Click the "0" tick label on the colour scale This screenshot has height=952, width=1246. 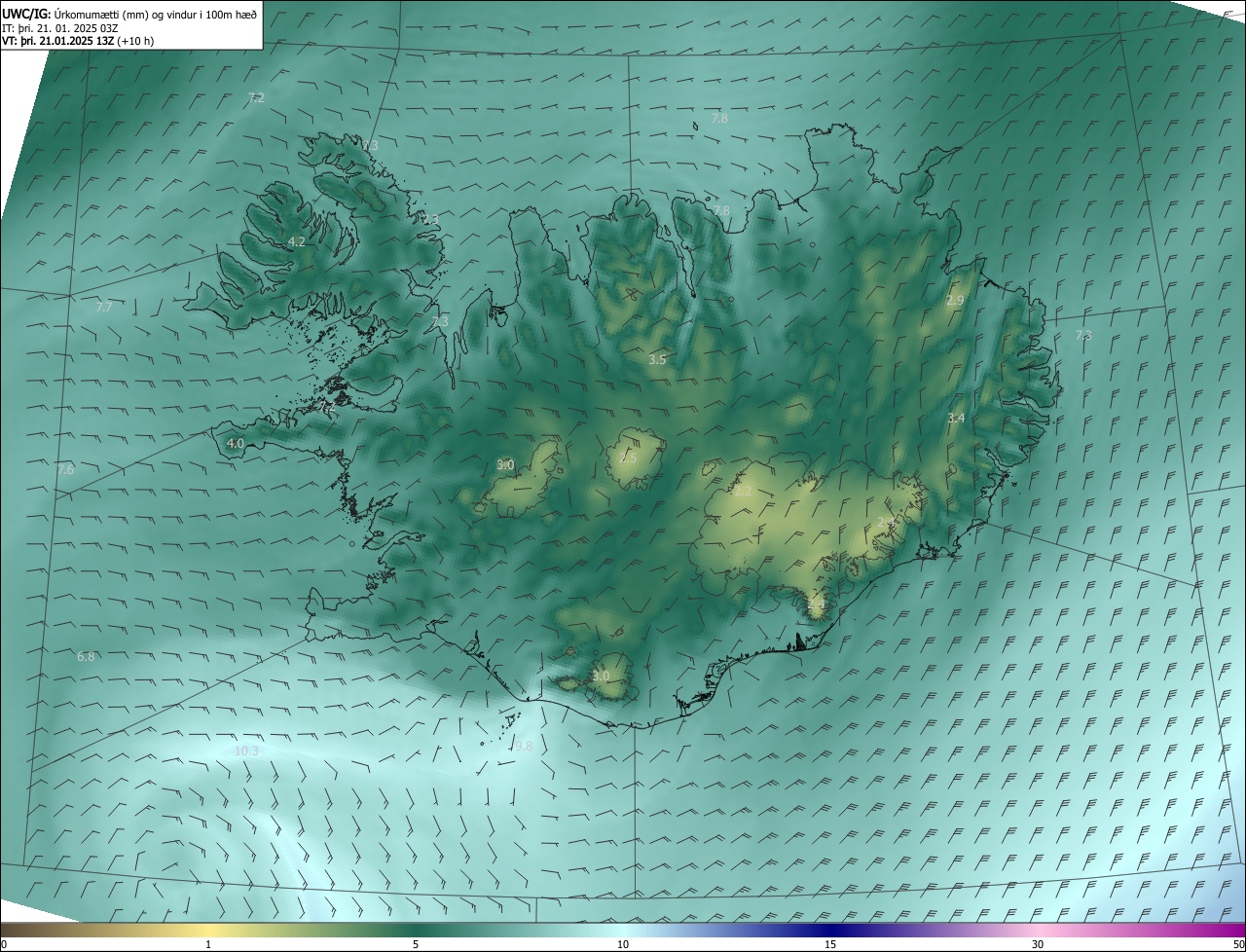(x=4, y=945)
